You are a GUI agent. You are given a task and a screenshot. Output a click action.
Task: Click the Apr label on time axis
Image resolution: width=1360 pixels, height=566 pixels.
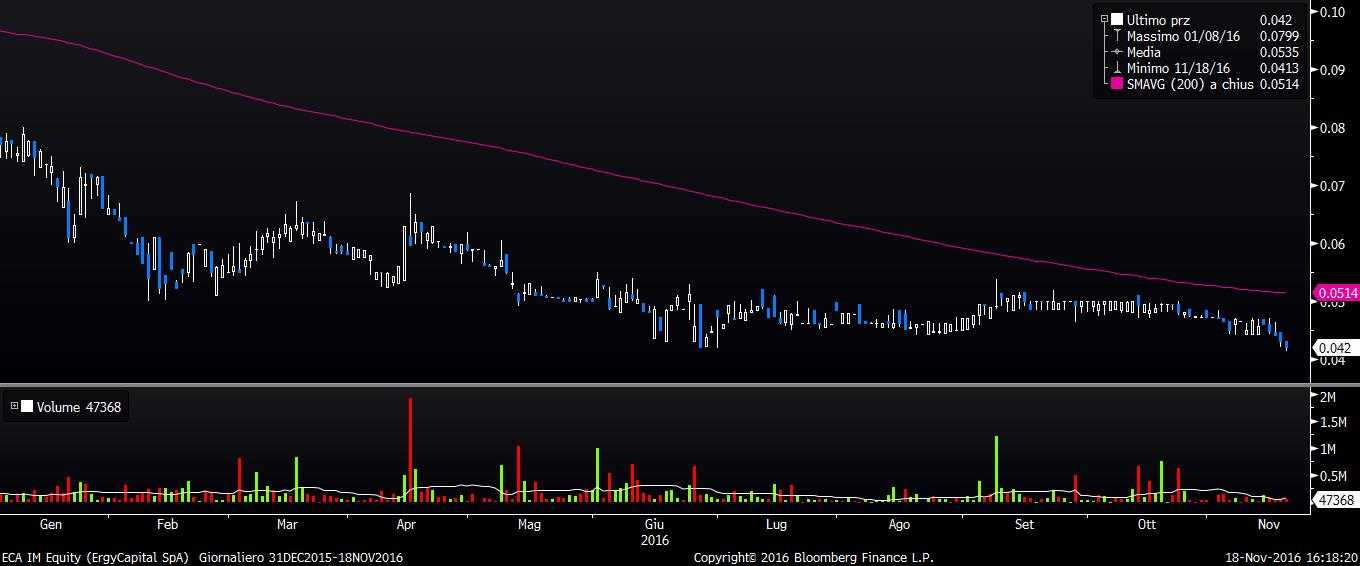pos(406,524)
